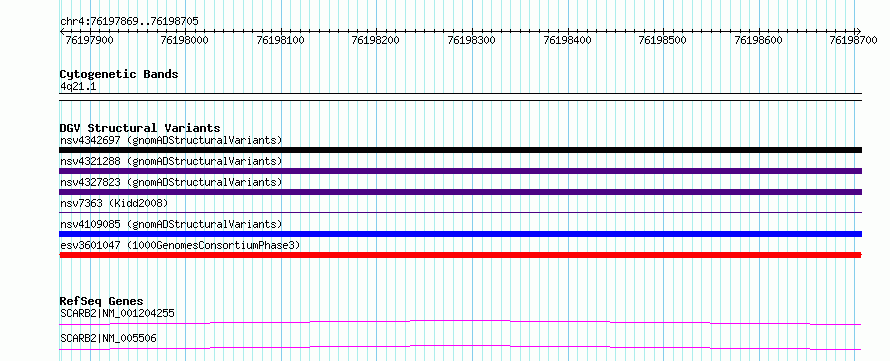Click the SCARB2|NM_005506 gene label
The width and height of the screenshot is (890, 361).
coord(108,339)
